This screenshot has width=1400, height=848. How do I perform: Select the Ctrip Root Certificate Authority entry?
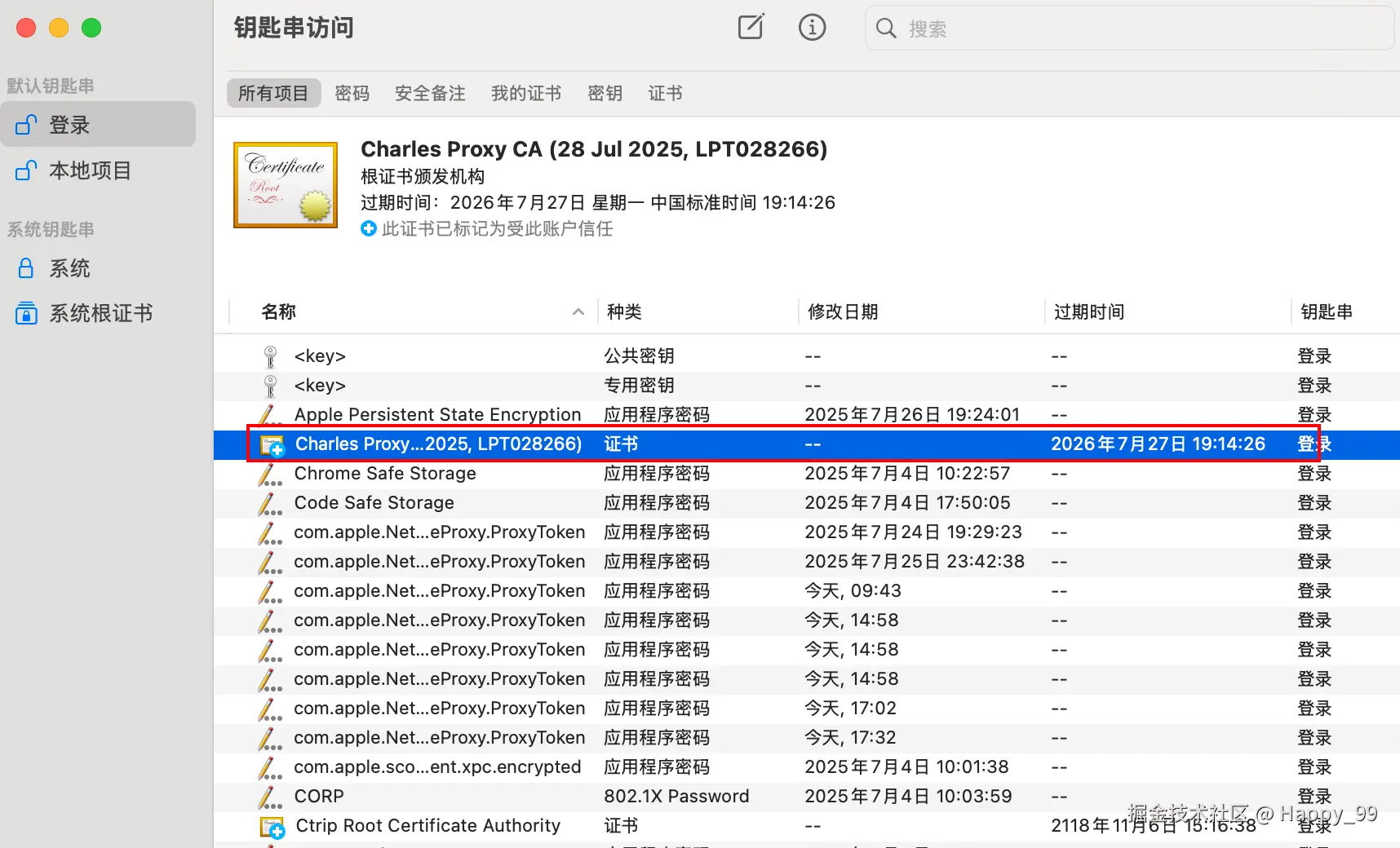click(428, 826)
